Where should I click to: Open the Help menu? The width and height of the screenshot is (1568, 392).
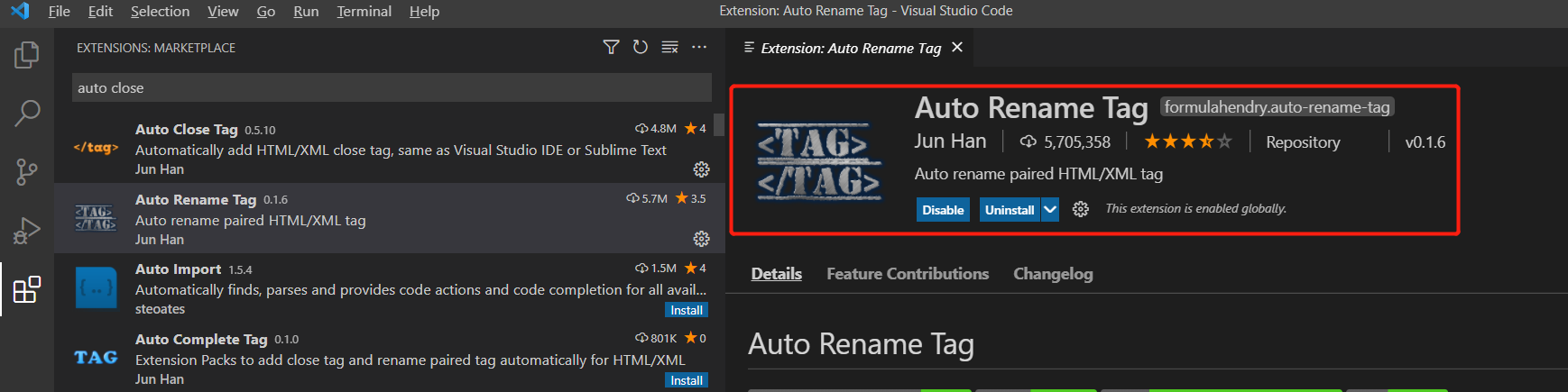click(424, 11)
